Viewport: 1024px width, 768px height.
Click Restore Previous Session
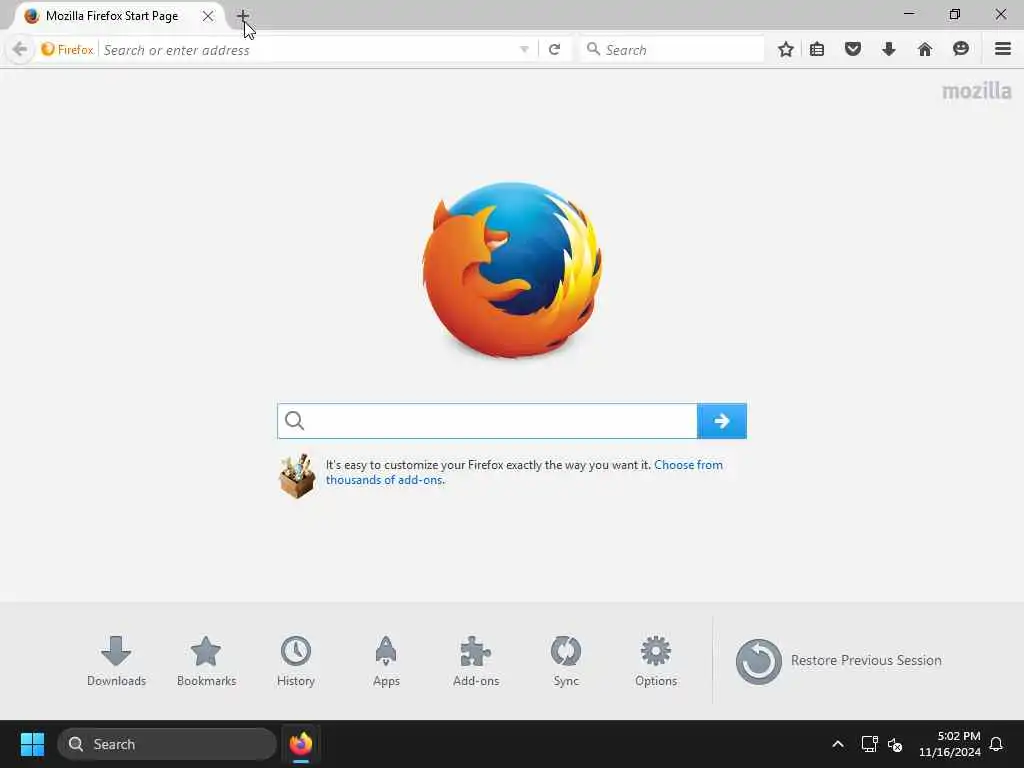tap(839, 661)
